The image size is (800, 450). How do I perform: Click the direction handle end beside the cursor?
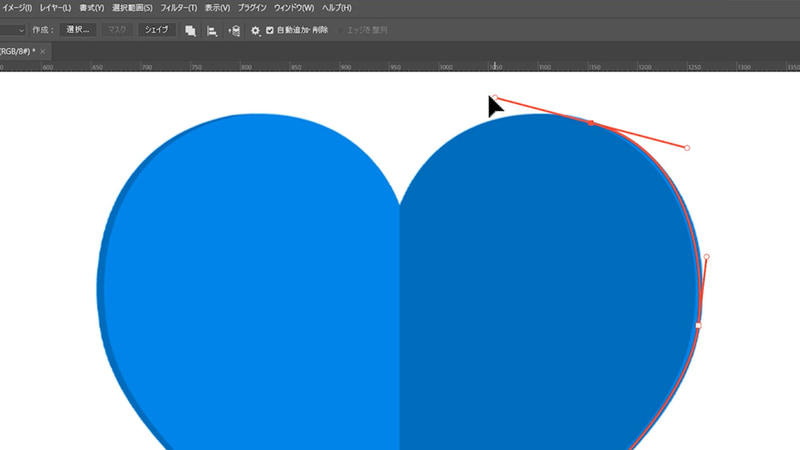tap(495, 97)
